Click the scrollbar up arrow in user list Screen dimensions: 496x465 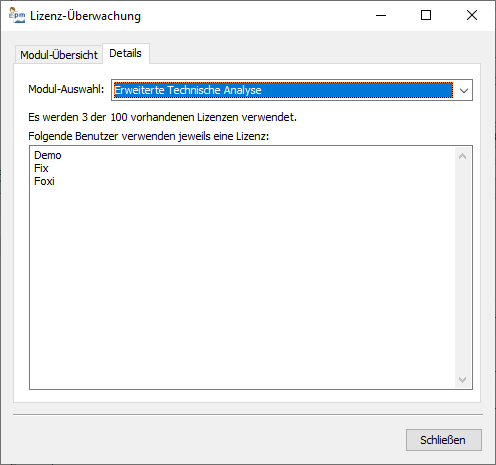coord(462,156)
